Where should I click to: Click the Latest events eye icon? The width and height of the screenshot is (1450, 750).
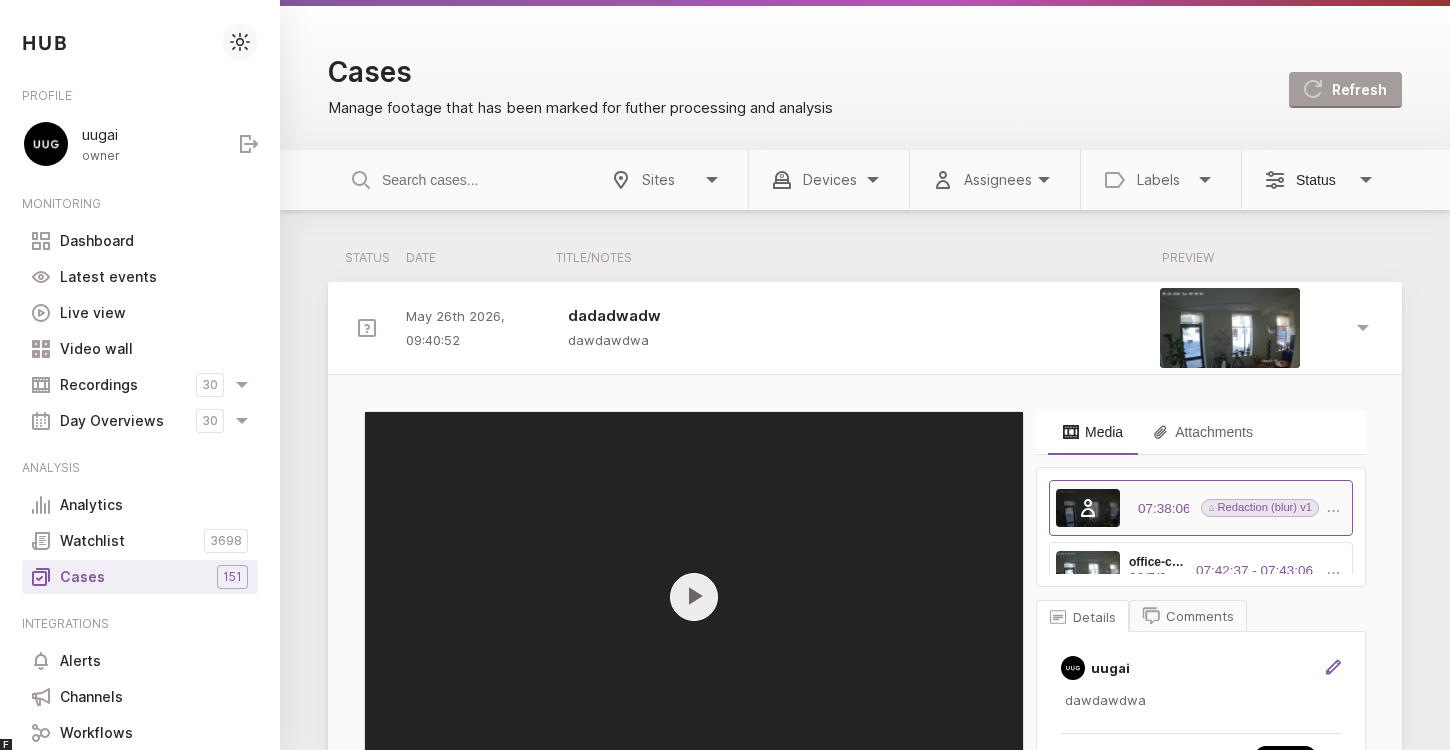pyautogui.click(x=41, y=277)
